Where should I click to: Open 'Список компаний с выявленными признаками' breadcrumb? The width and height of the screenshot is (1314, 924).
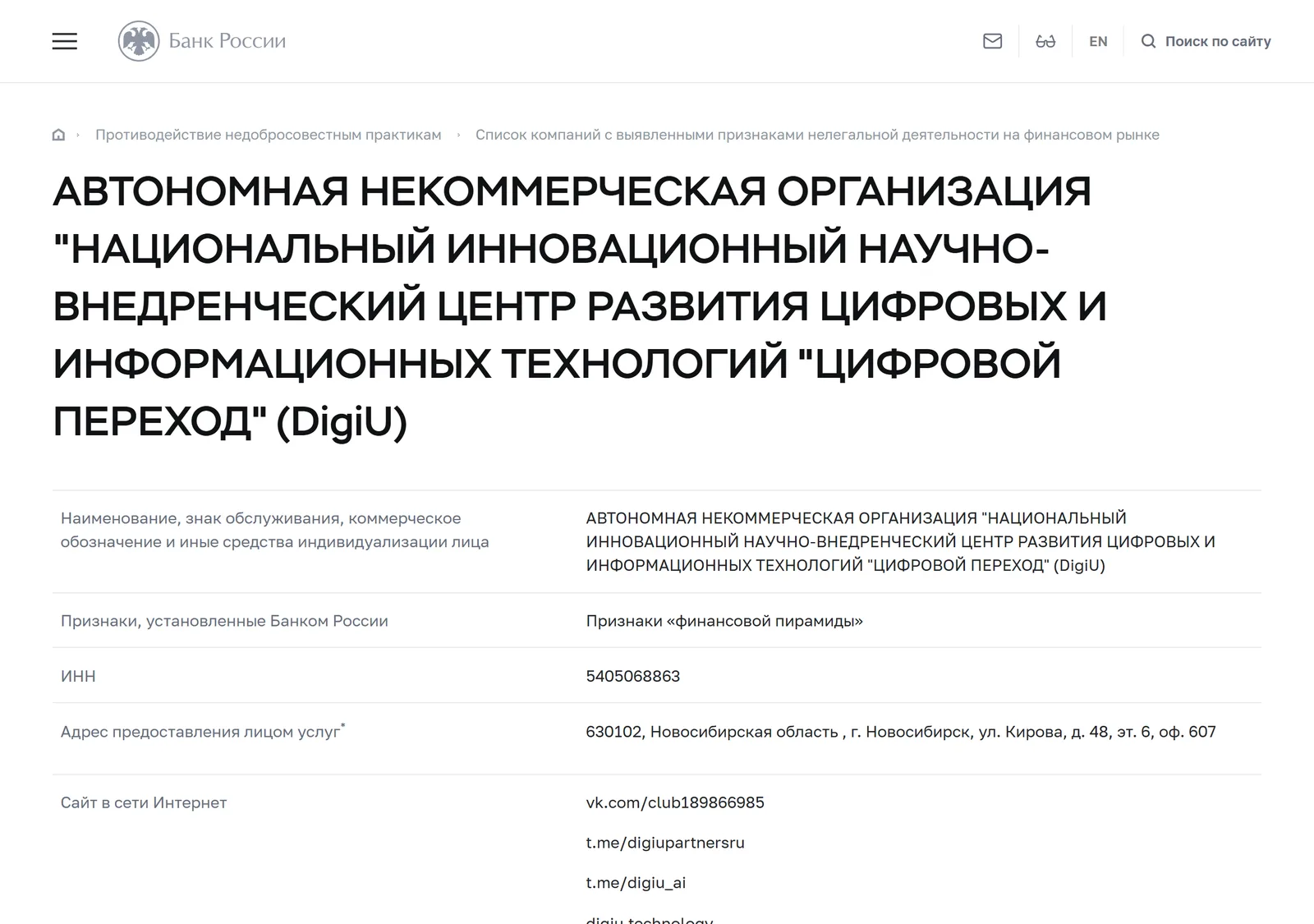coord(817,135)
